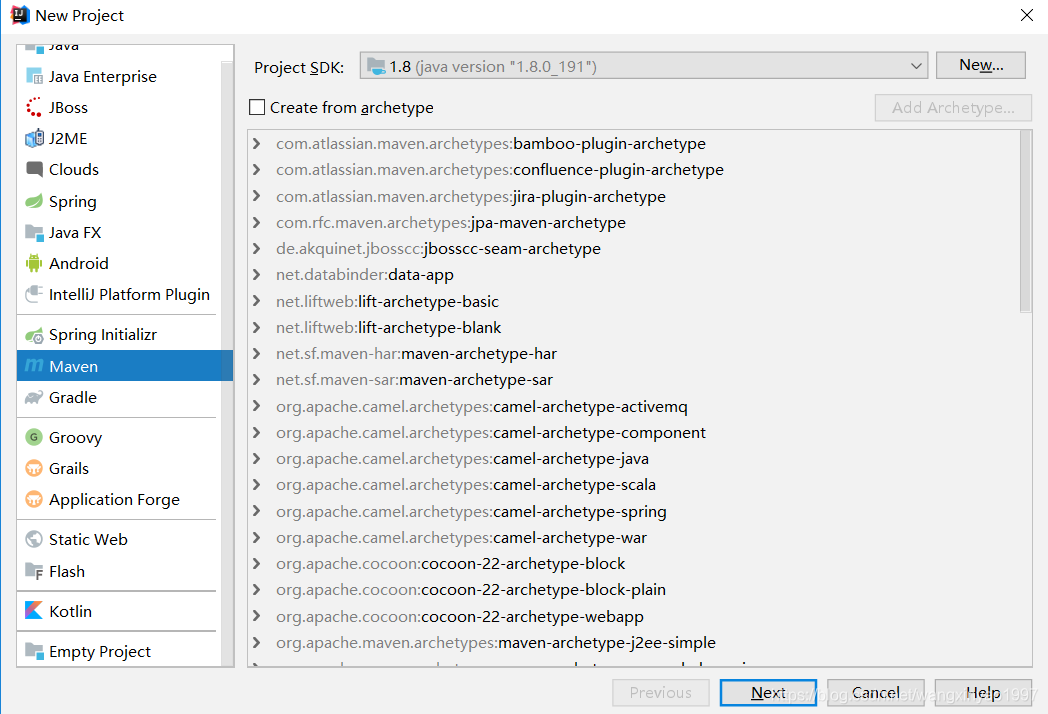Click the Android robot icon
This screenshot has height=714, width=1048.
click(x=34, y=263)
